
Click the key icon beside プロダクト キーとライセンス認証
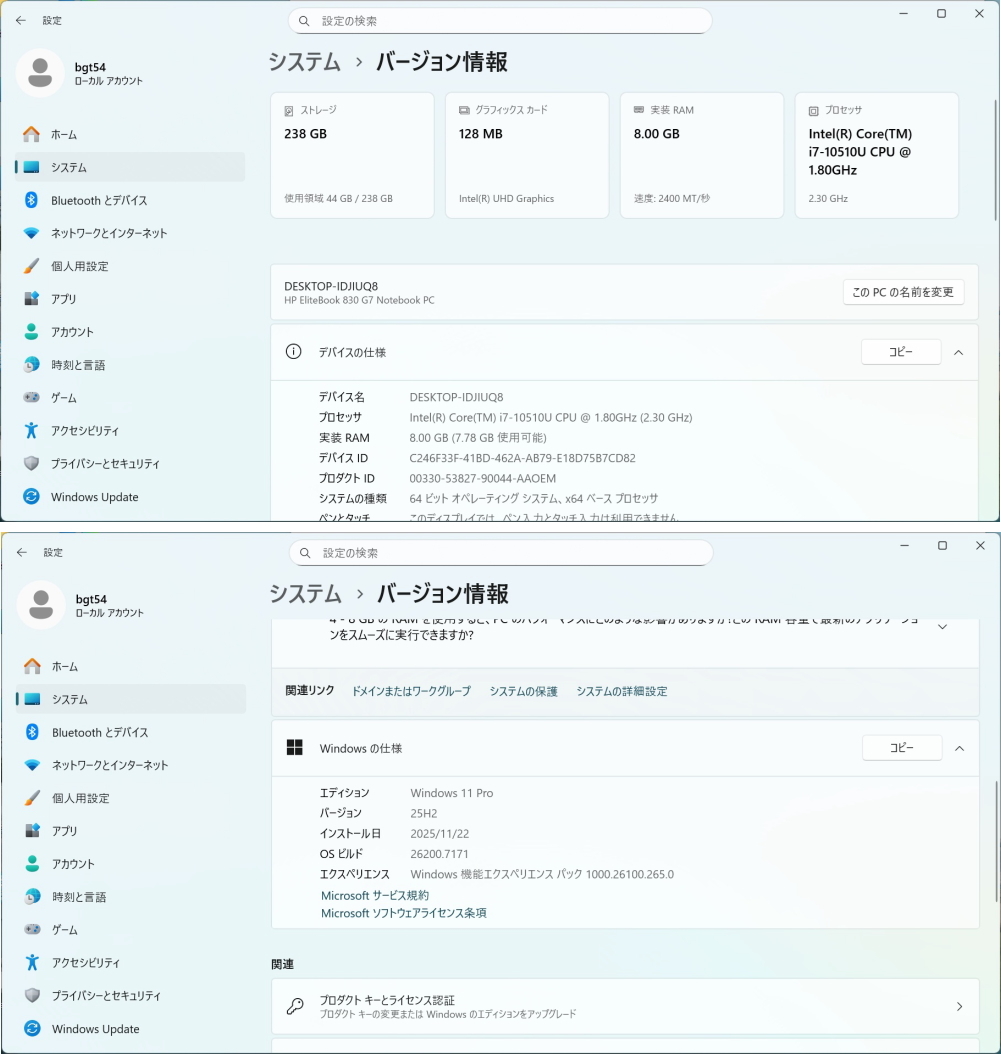point(295,1006)
